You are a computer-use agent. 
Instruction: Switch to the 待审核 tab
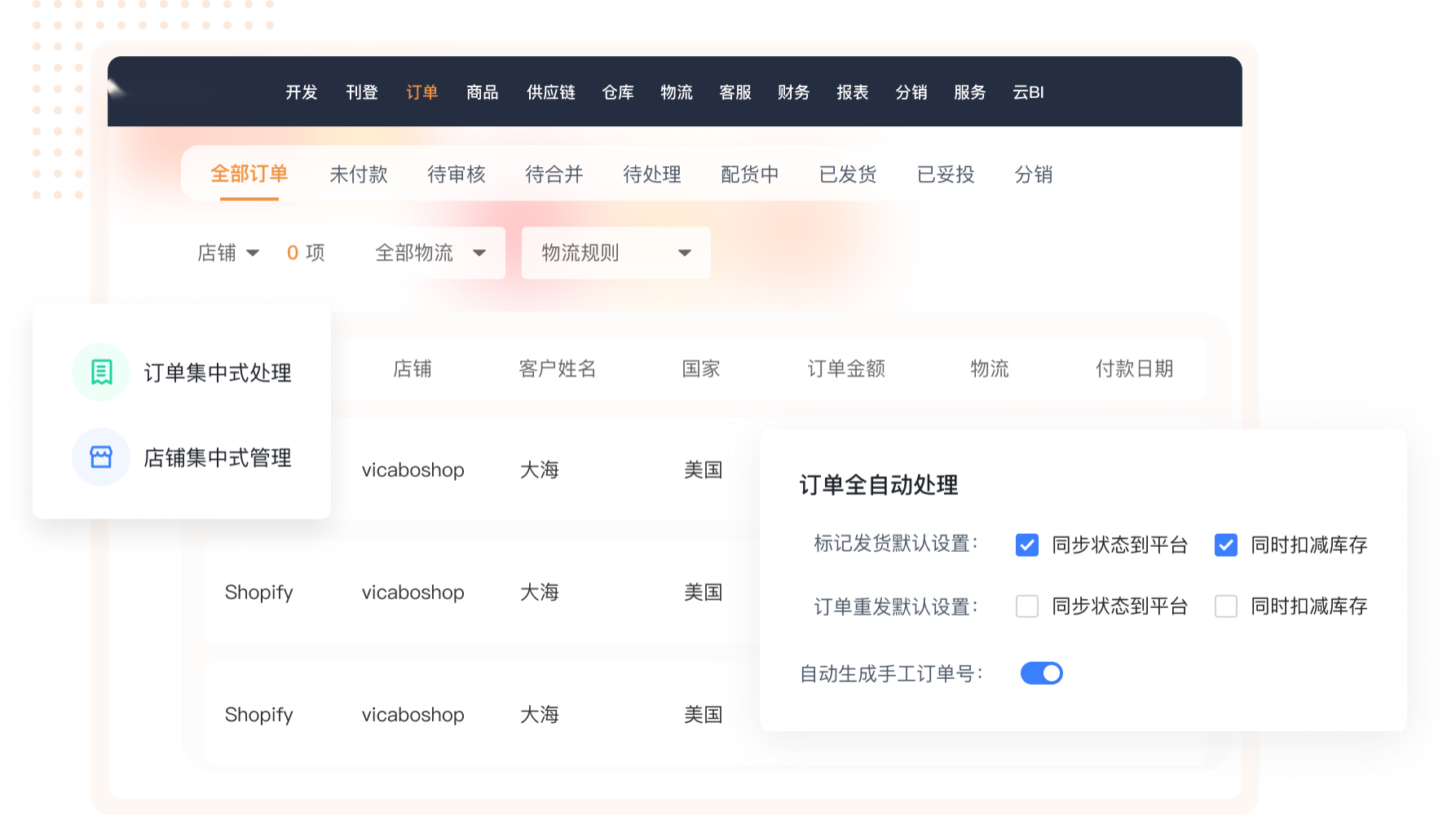(x=456, y=174)
